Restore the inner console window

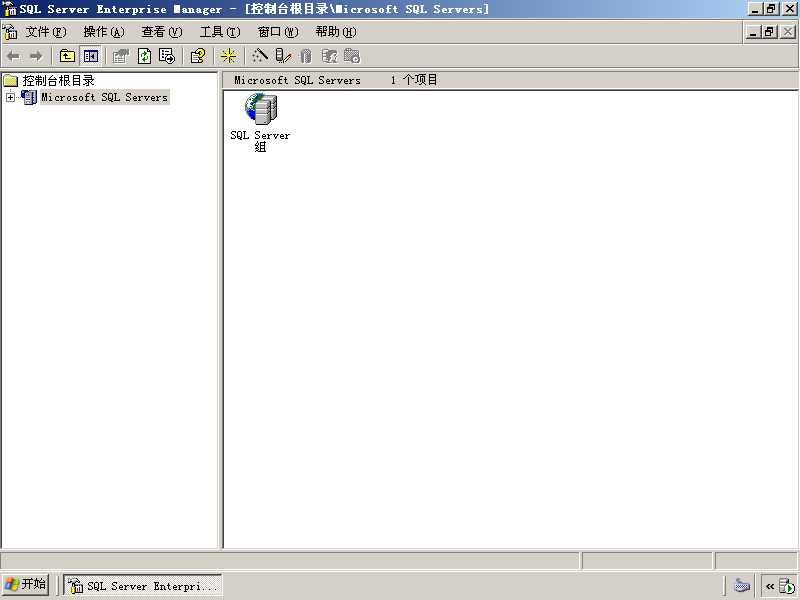coord(770,32)
